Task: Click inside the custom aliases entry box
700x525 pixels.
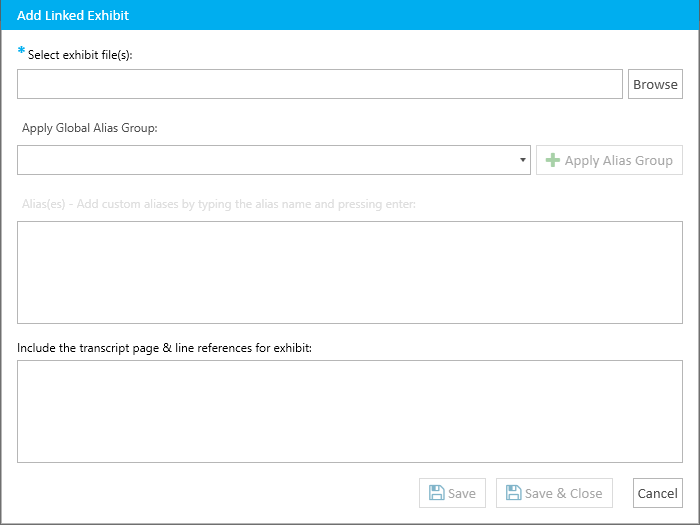Action: click(350, 272)
